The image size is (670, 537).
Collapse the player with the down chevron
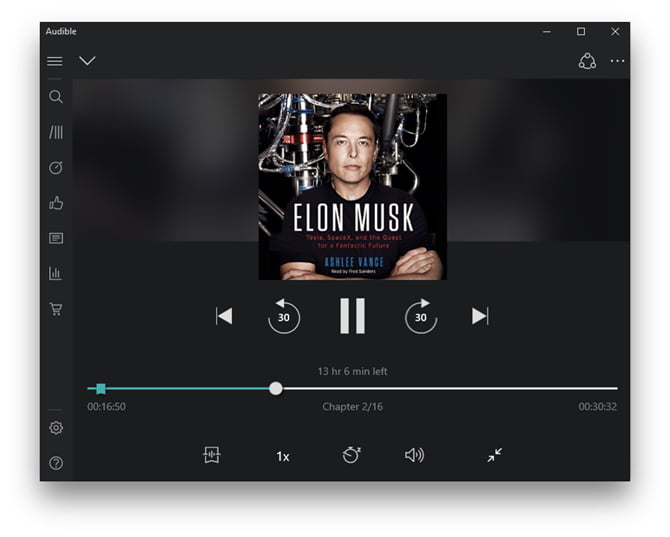(x=87, y=61)
